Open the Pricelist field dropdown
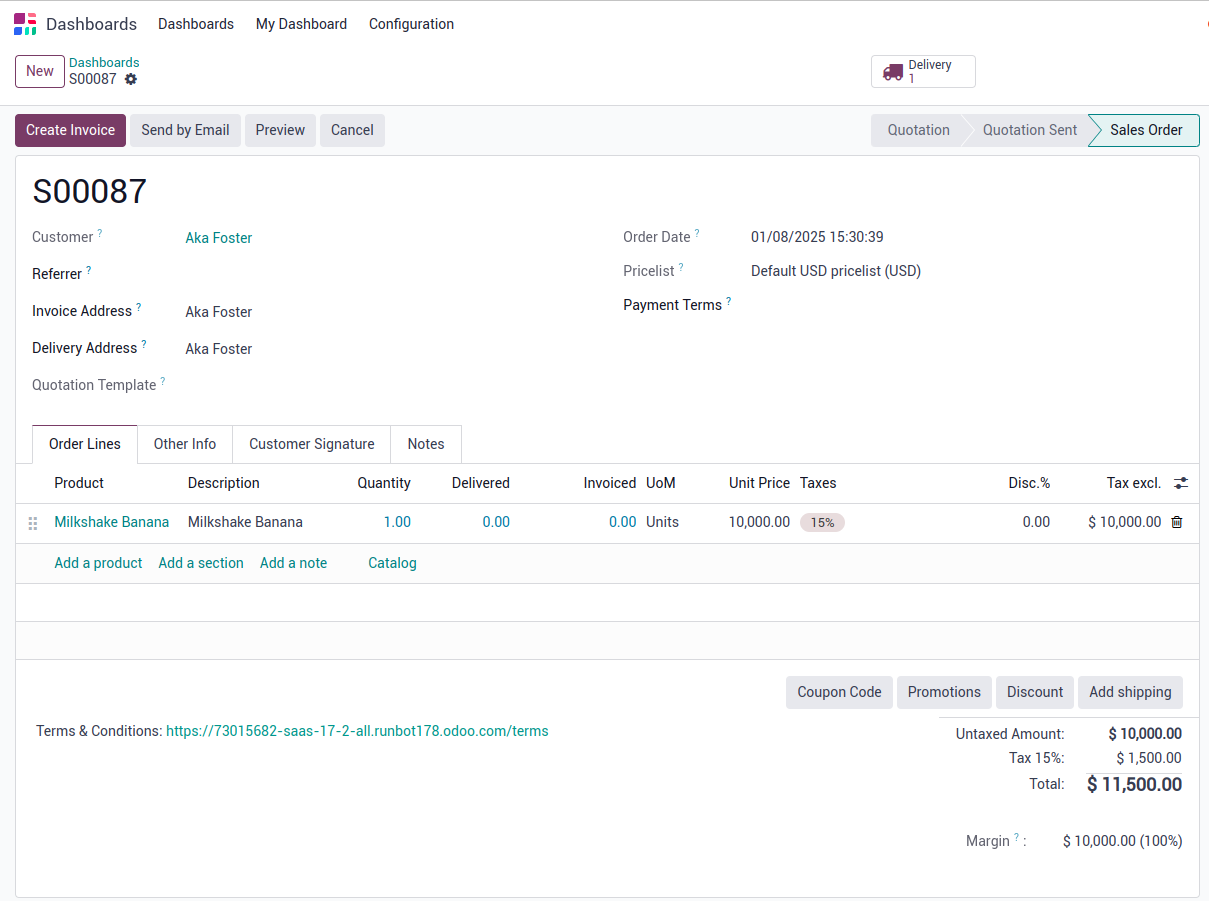 click(950, 271)
